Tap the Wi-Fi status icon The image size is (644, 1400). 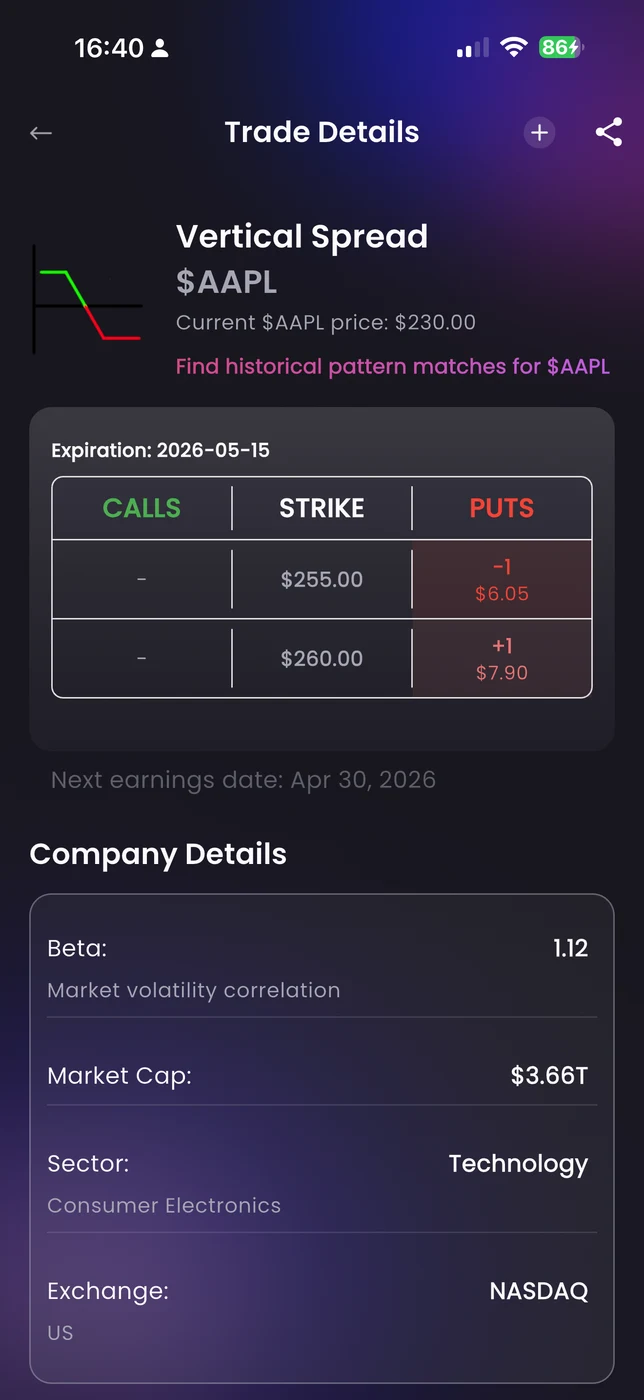click(514, 47)
